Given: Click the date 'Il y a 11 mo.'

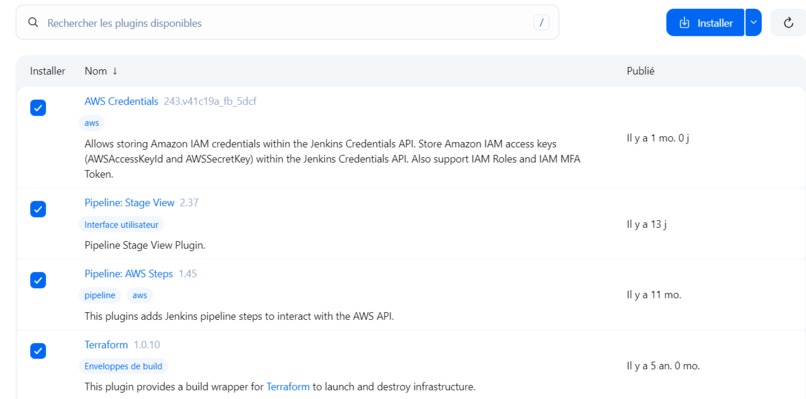Looking at the screenshot, I should 654,295.
